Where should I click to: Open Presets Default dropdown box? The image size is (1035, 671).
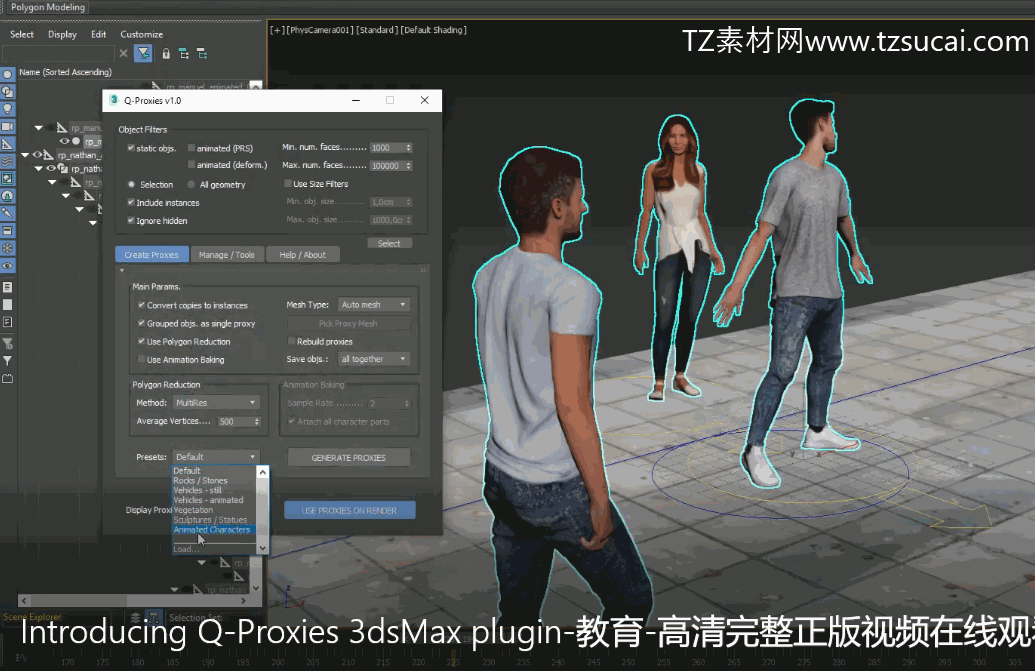pyautogui.click(x=216, y=457)
